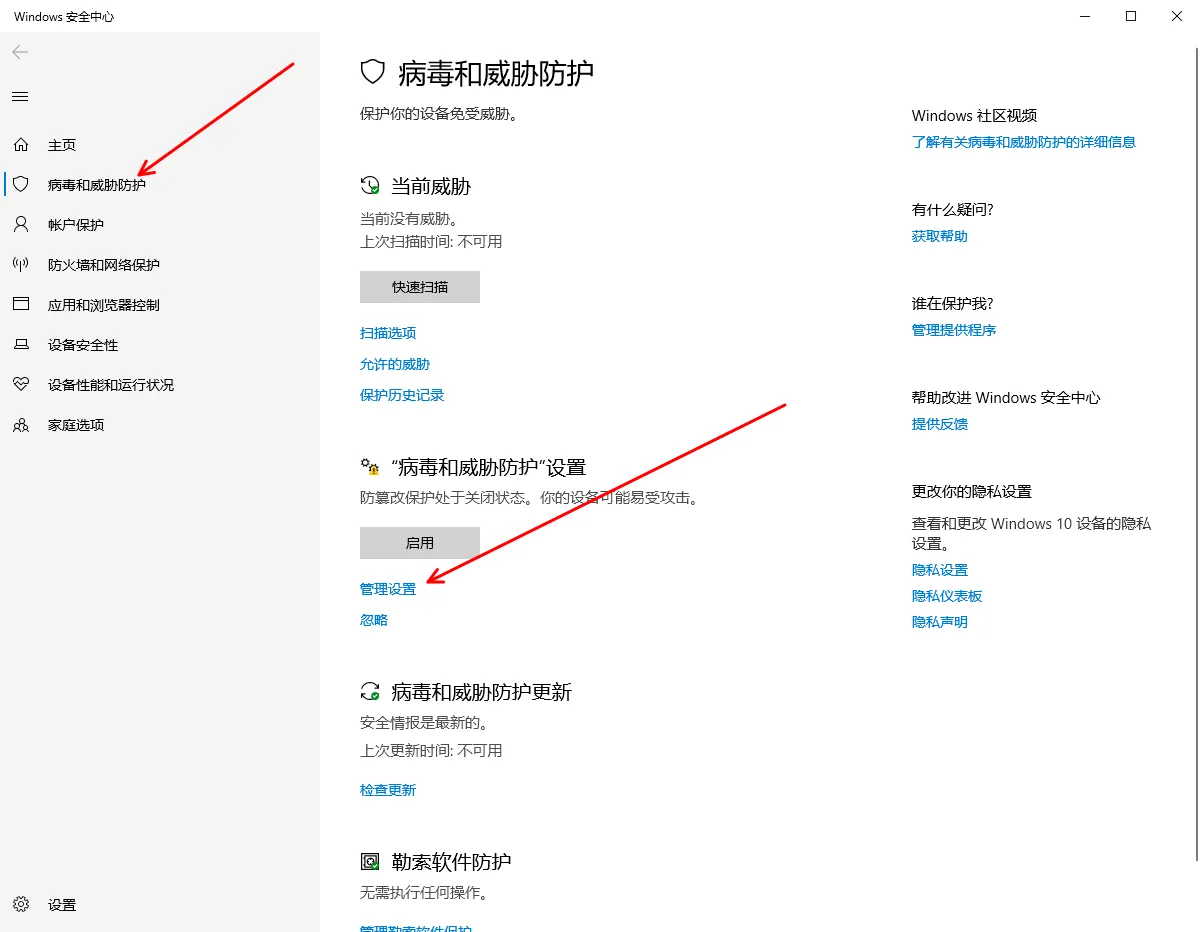Expand the hamburger navigation menu
1200x932 pixels.
click(20, 97)
